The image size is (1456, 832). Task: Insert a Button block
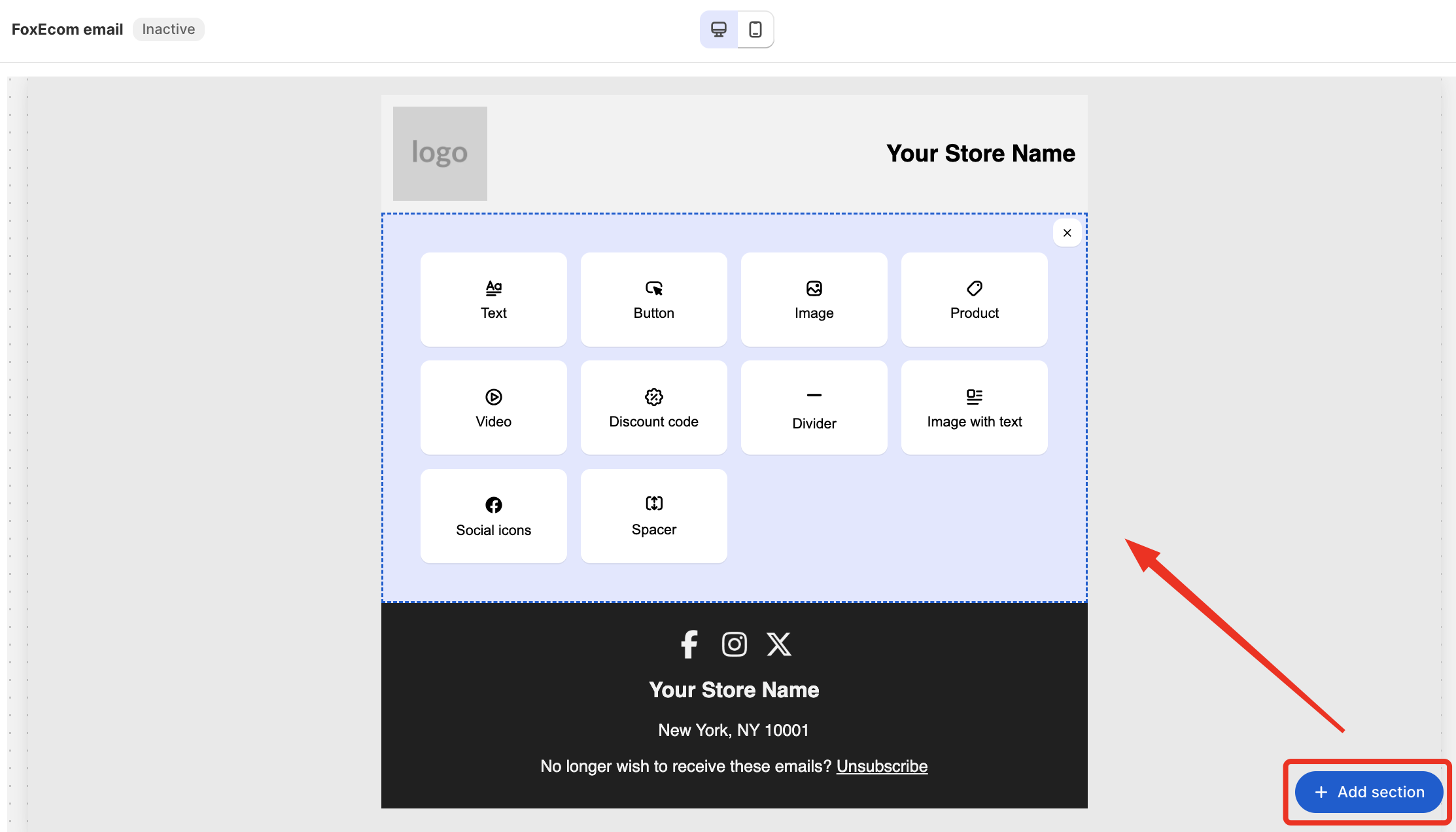[653, 300]
